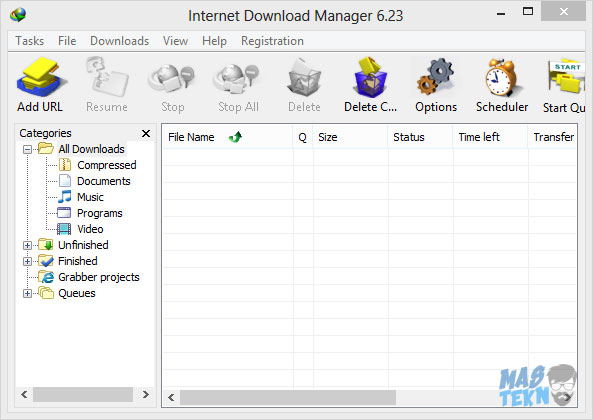Click the Unfinished folder icon
The width and height of the screenshot is (593, 420).
(46, 245)
